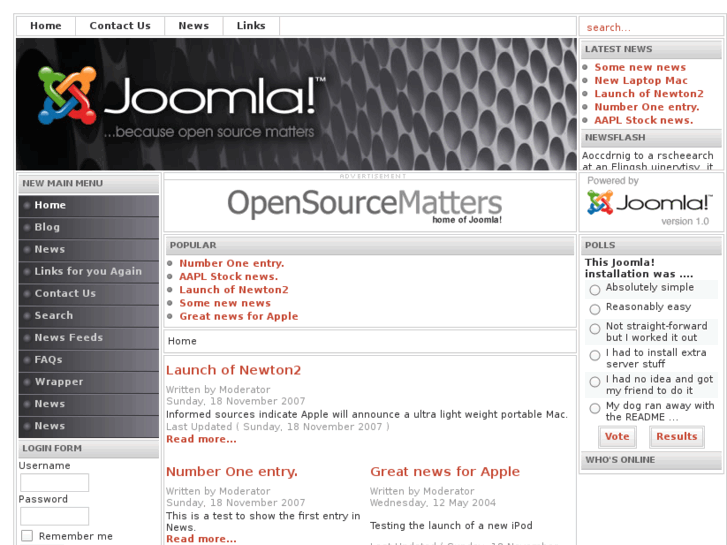Open Latest News item 'Some new news'

(640, 67)
